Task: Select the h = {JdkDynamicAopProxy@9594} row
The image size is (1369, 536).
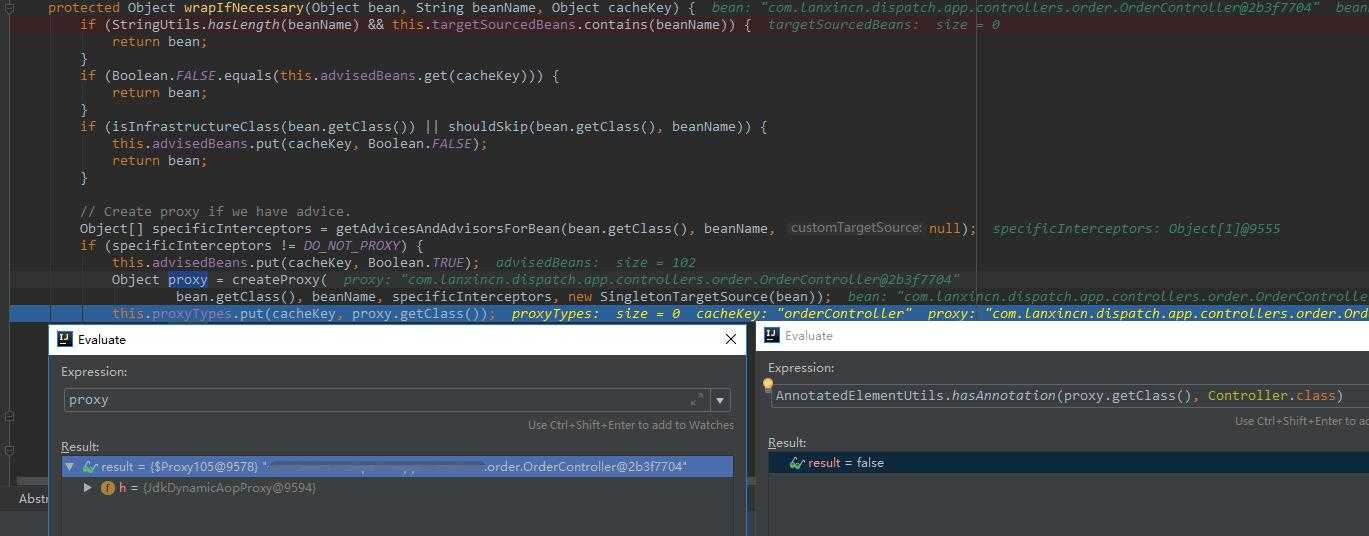Action: point(397,488)
